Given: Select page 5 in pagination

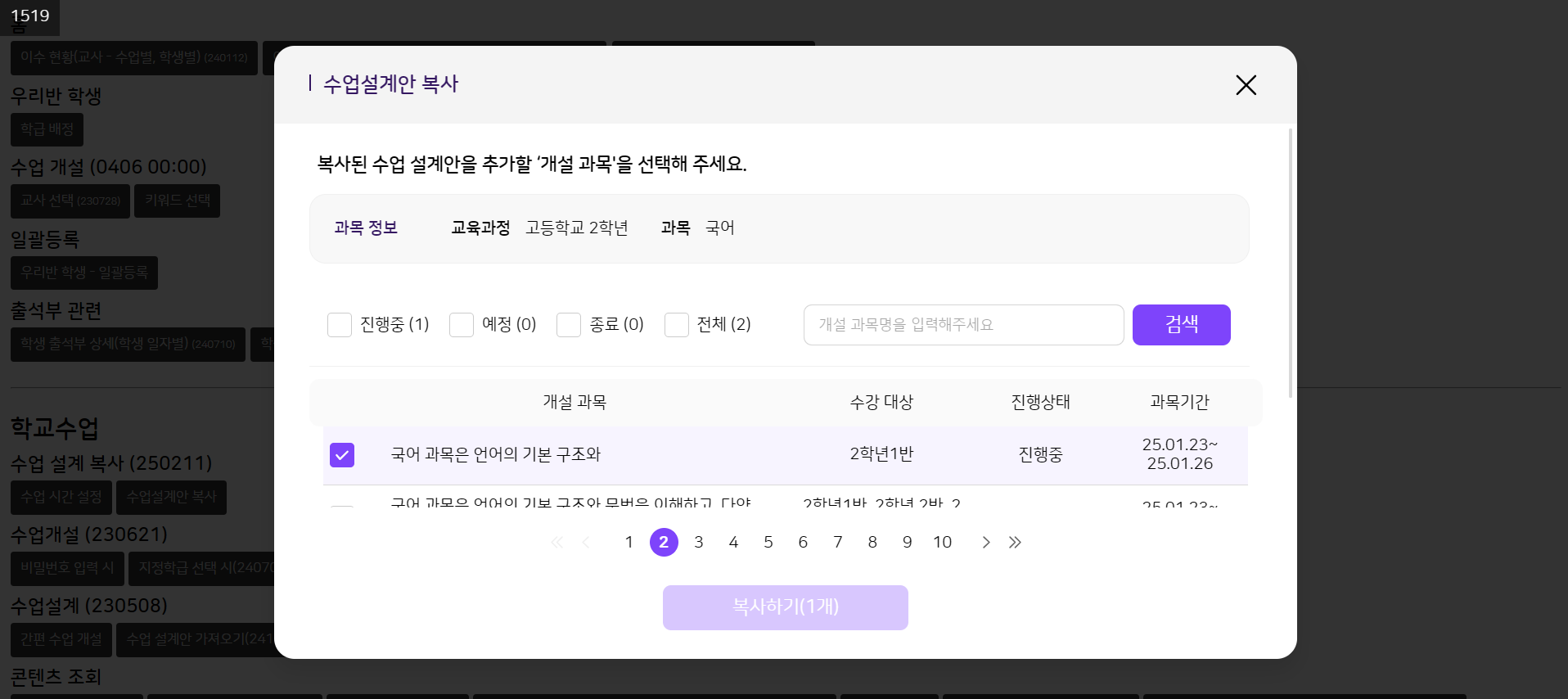Looking at the screenshot, I should [x=768, y=543].
